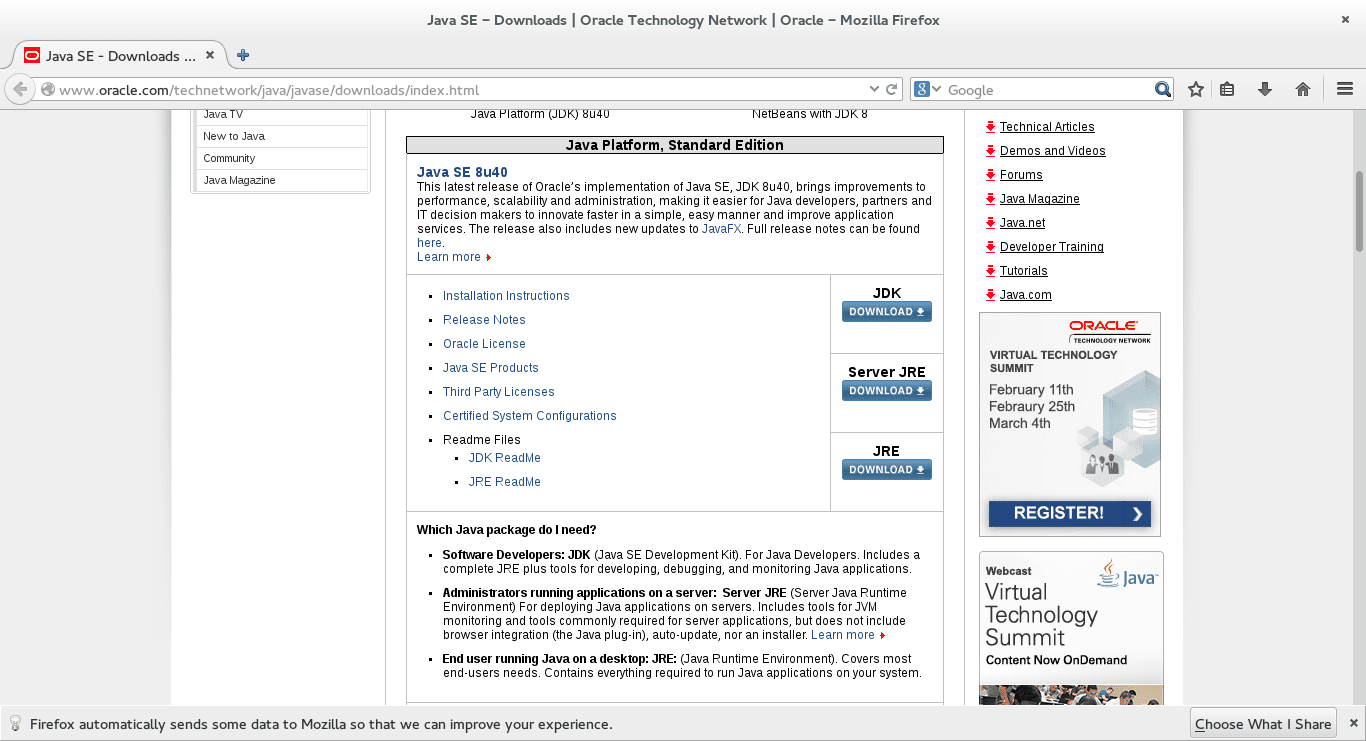The width and height of the screenshot is (1366, 741).
Task: Bookmark this page with star icon
Action: 1196,89
